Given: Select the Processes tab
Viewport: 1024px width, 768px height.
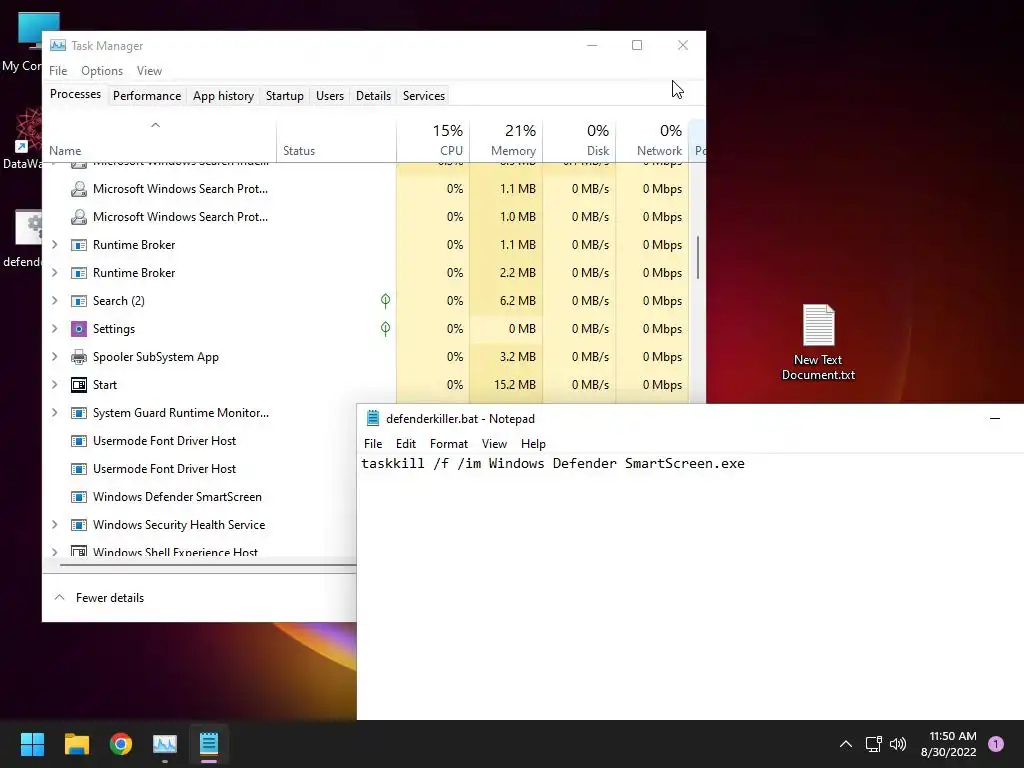Looking at the screenshot, I should click(75, 94).
